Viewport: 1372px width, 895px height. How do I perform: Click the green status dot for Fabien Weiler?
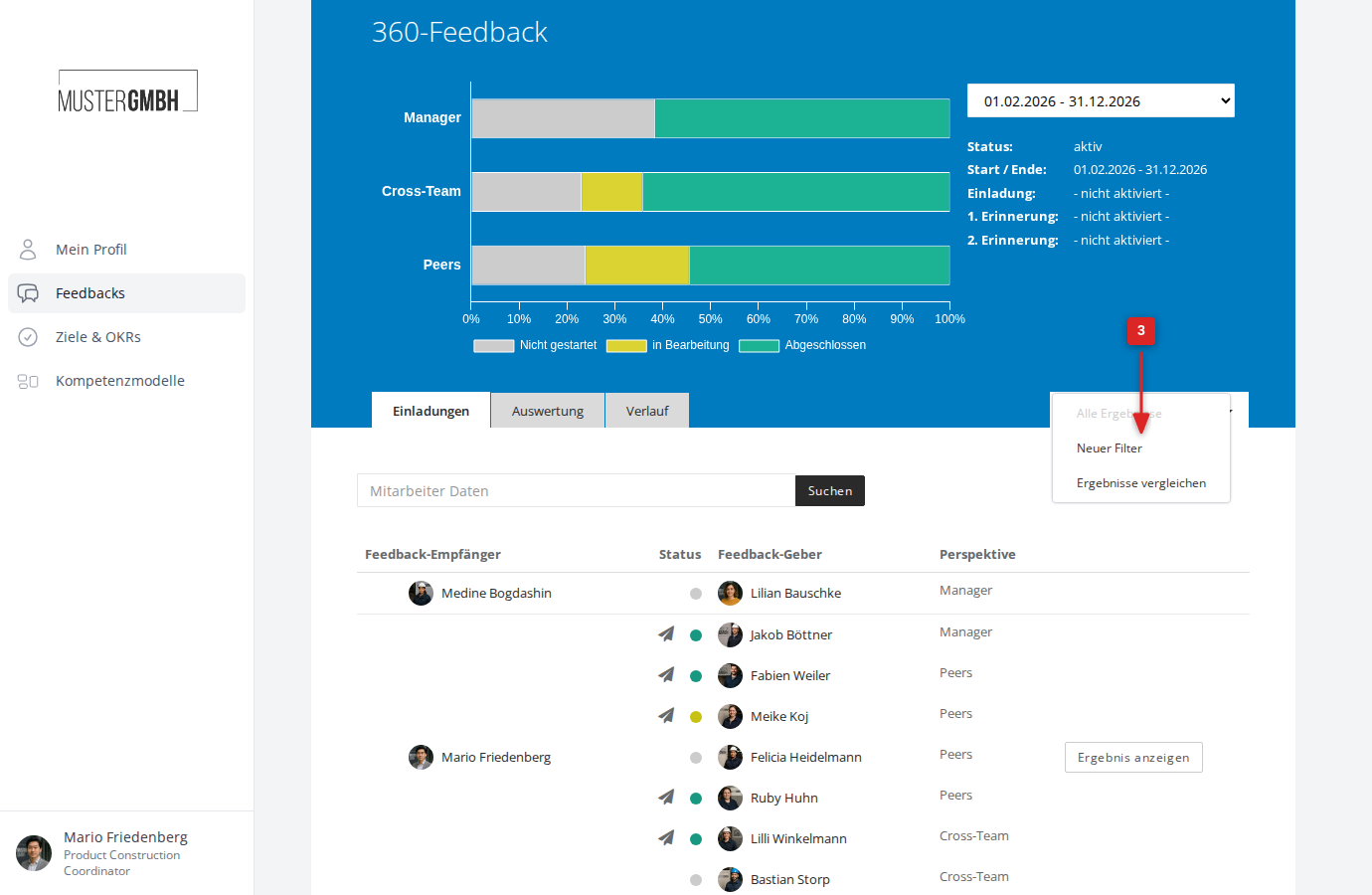coord(696,676)
